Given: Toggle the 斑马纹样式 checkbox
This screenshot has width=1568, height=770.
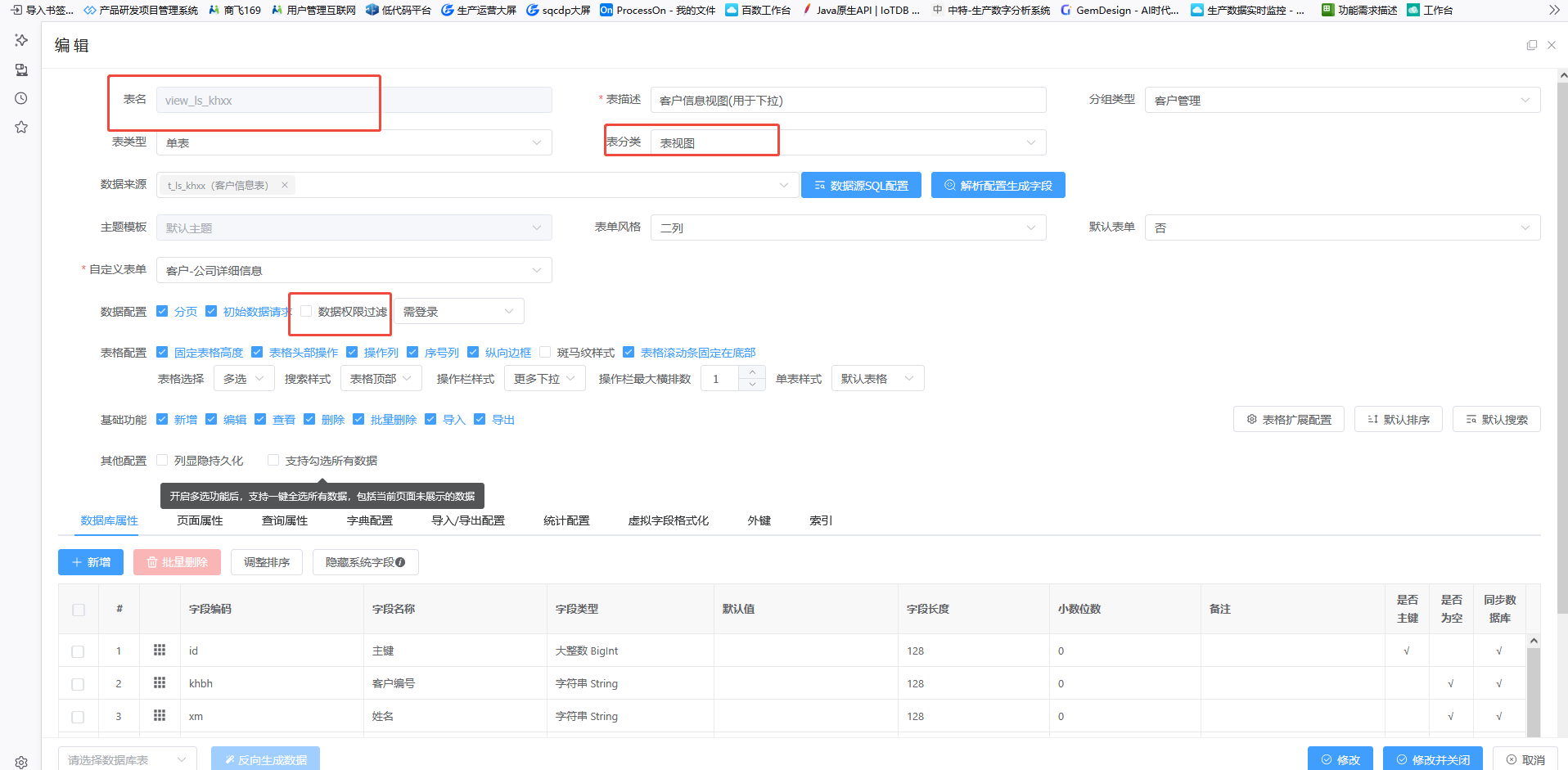Looking at the screenshot, I should click(545, 352).
